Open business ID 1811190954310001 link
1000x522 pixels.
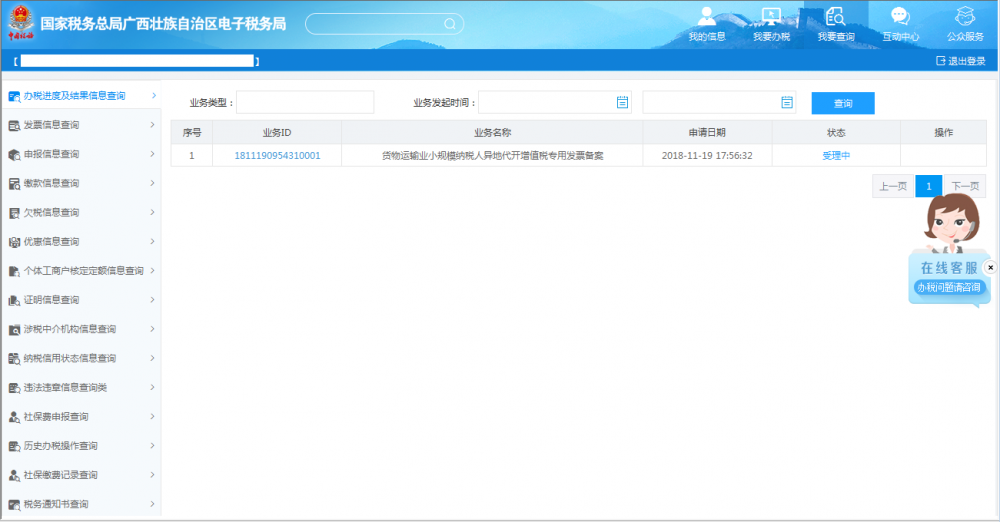click(x=277, y=156)
